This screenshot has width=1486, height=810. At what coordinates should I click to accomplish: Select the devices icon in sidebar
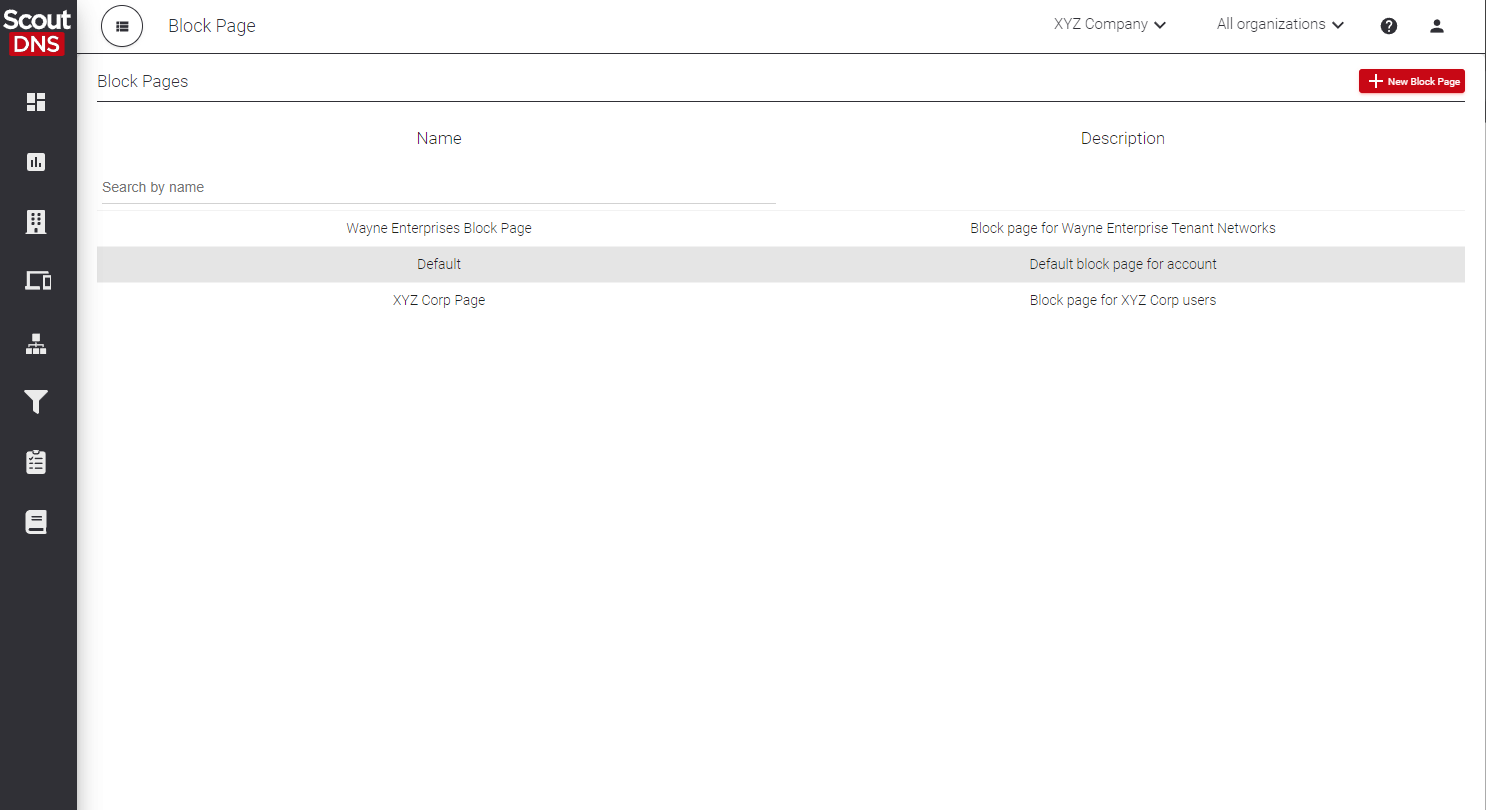[37, 281]
